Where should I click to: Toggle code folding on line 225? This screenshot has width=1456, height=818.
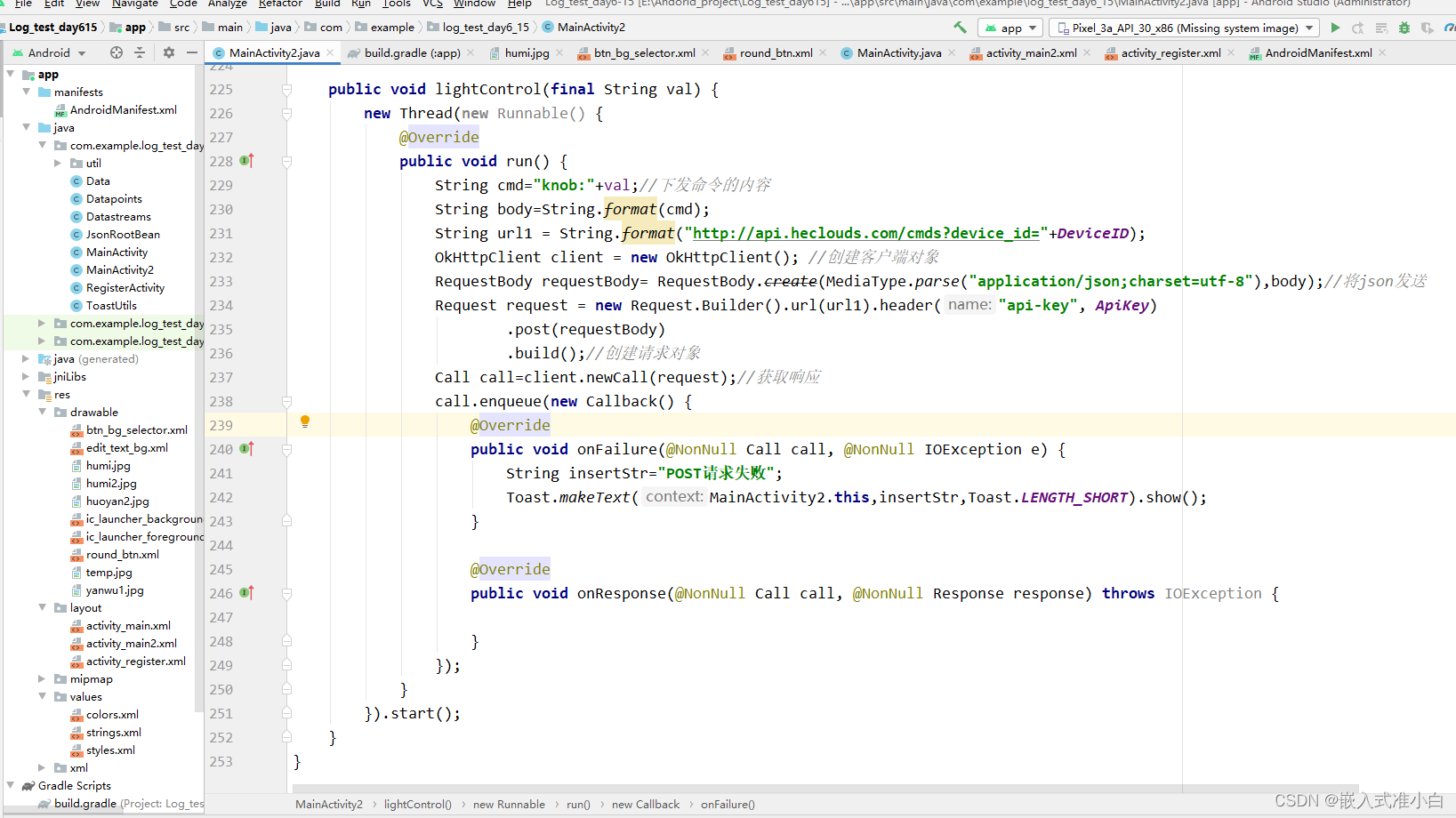tap(286, 89)
